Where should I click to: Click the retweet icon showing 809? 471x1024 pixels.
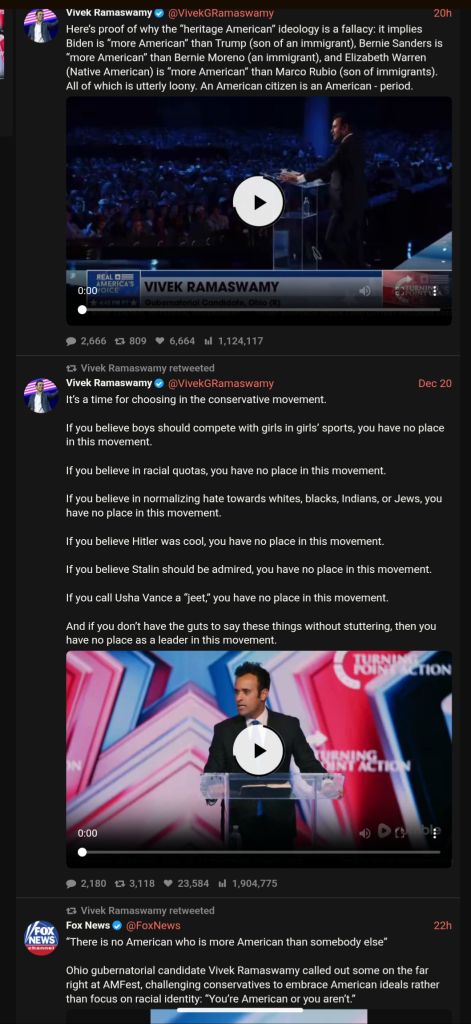tap(120, 341)
